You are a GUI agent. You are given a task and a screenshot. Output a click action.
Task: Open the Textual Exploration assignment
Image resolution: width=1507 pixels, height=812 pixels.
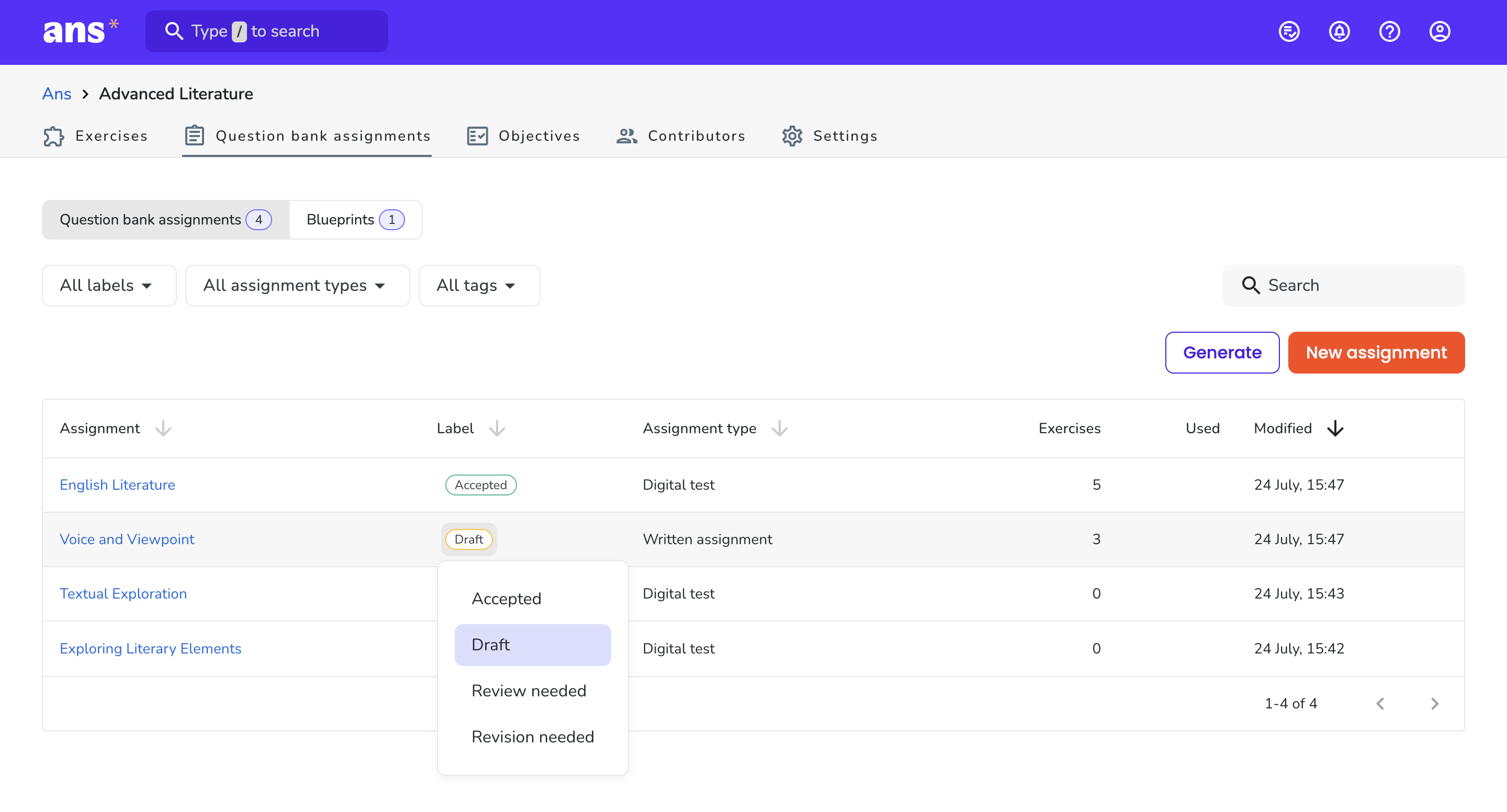(123, 593)
